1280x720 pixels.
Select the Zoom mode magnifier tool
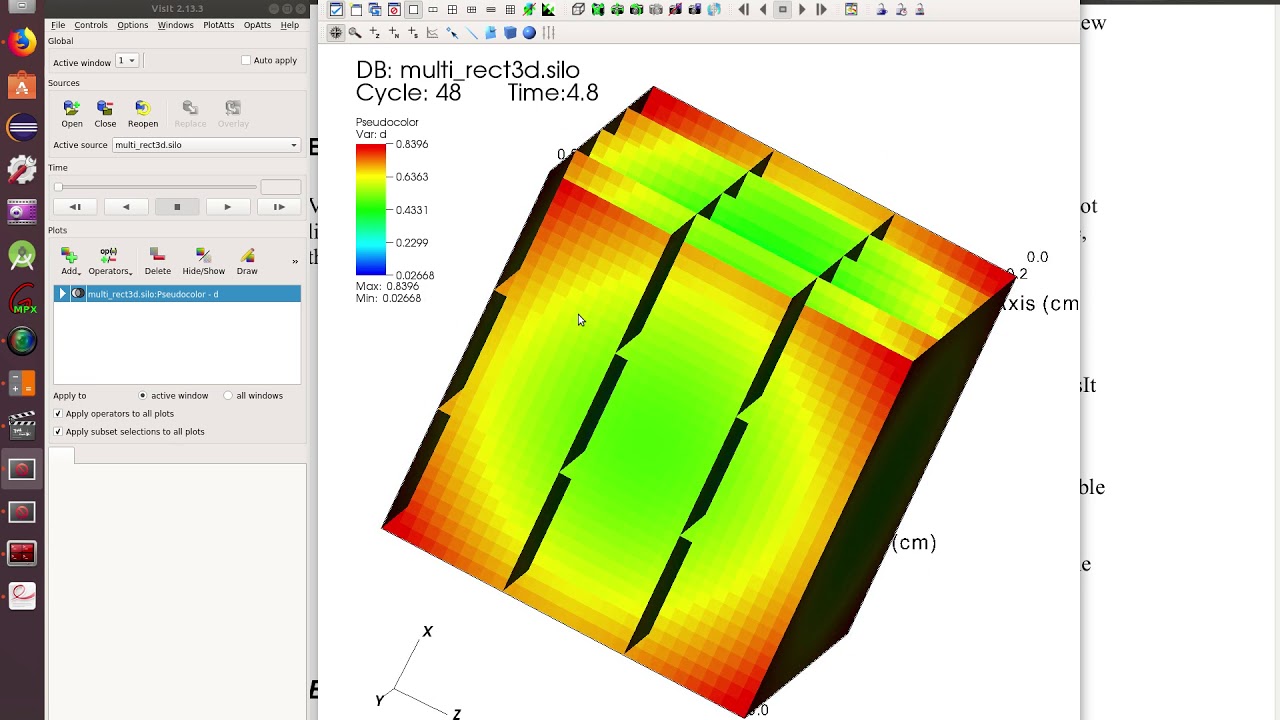[x=355, y=33]
